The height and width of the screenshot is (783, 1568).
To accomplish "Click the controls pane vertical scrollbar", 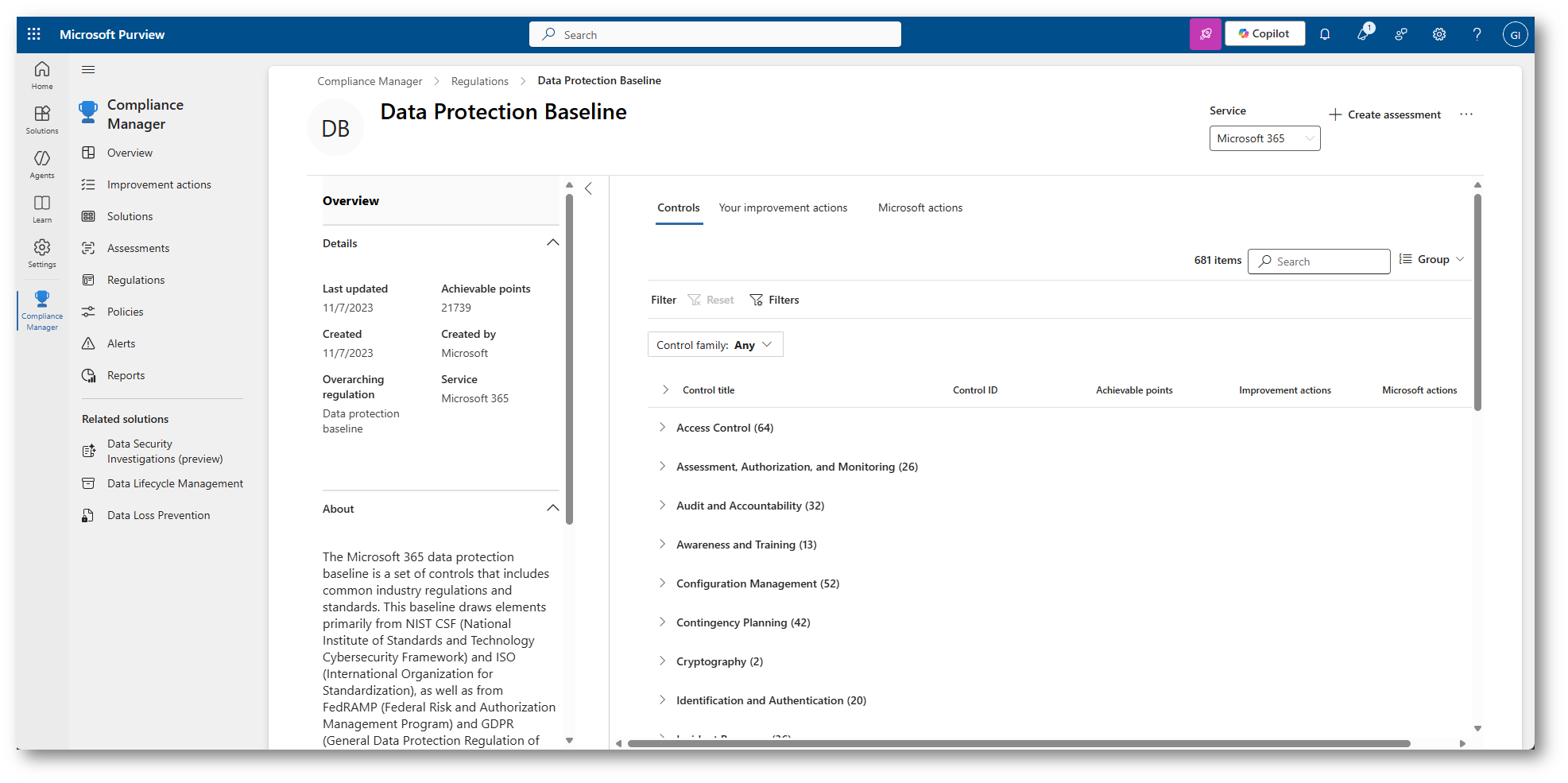I will pos(1477,302).
